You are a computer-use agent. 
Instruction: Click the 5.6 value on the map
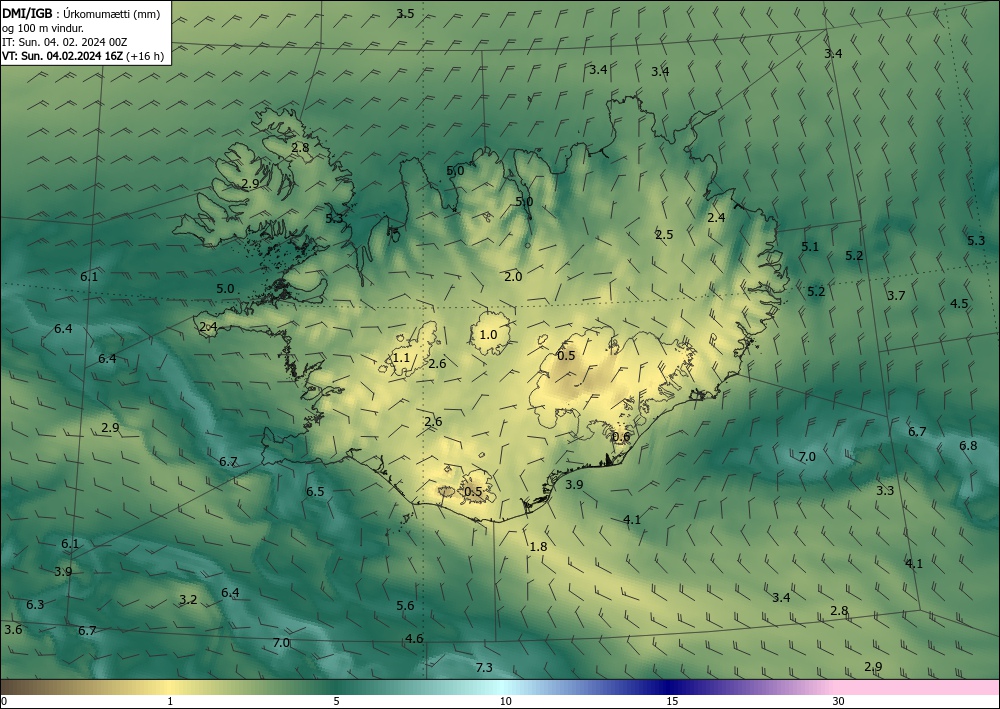pyautogui.click(x=405, y=606)
